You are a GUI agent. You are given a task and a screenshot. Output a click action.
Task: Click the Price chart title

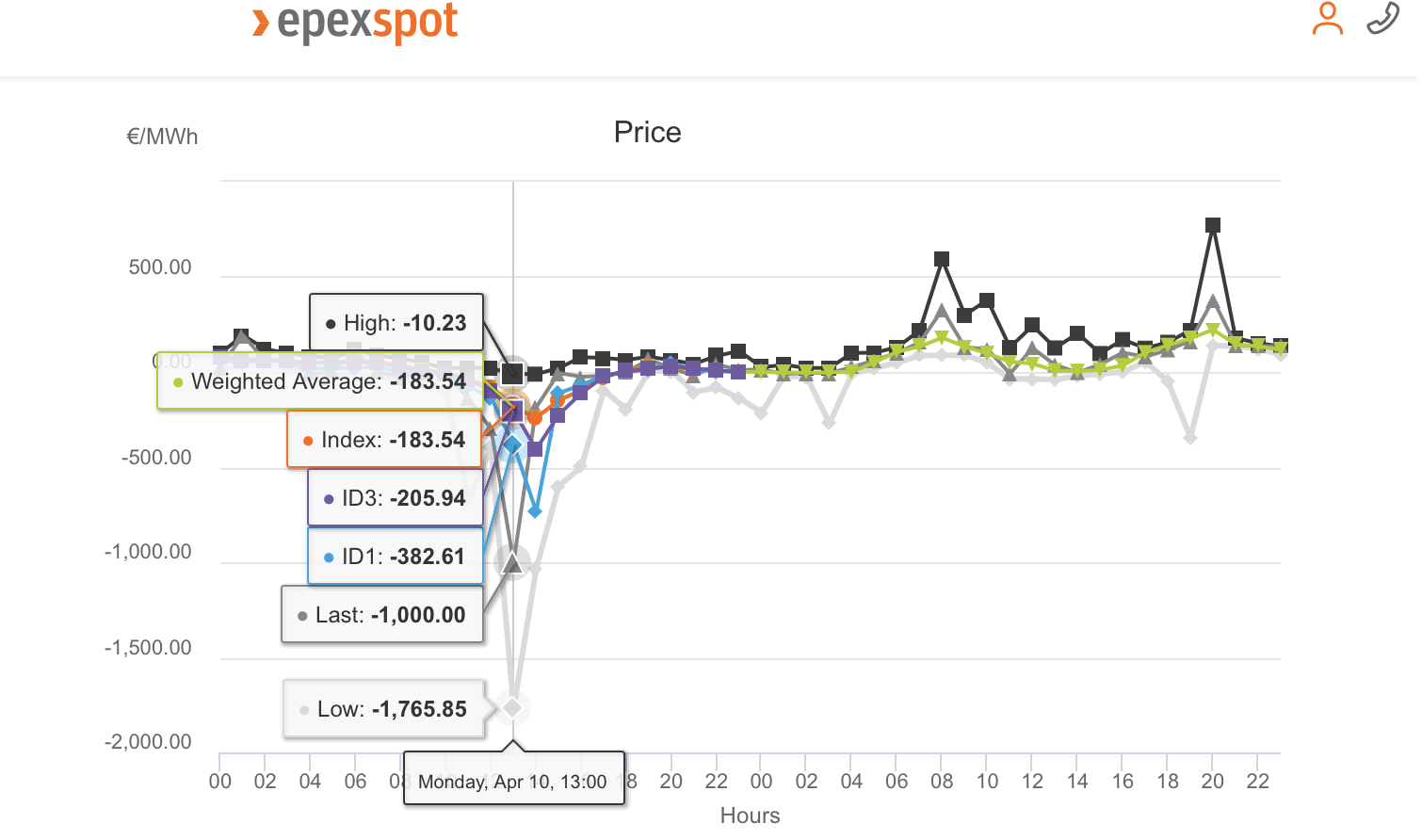pyautogui.click(x=647, y=132)
